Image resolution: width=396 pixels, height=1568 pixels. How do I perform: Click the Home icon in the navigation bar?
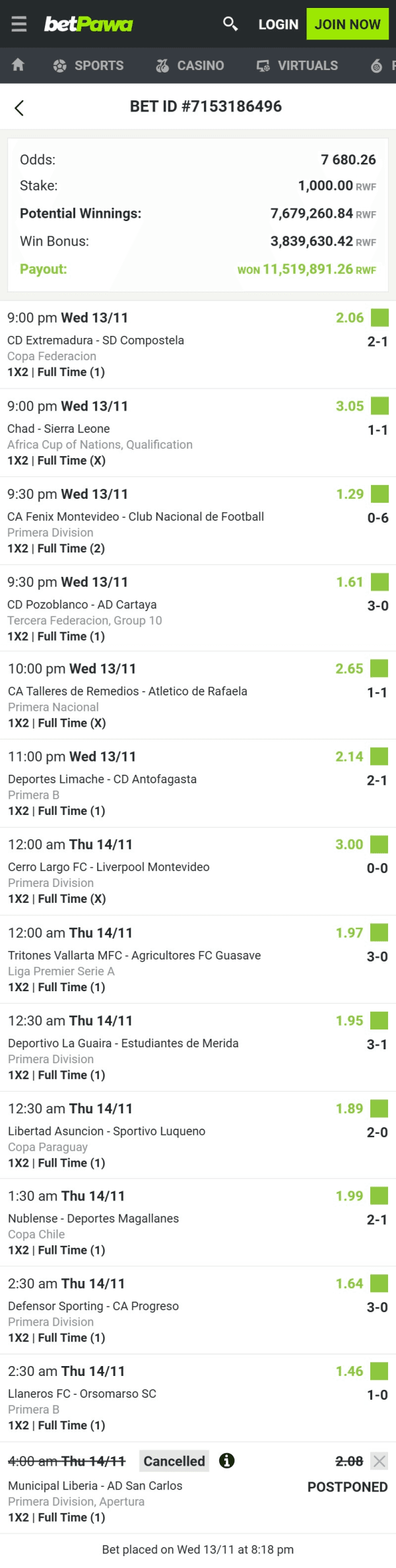18,65
